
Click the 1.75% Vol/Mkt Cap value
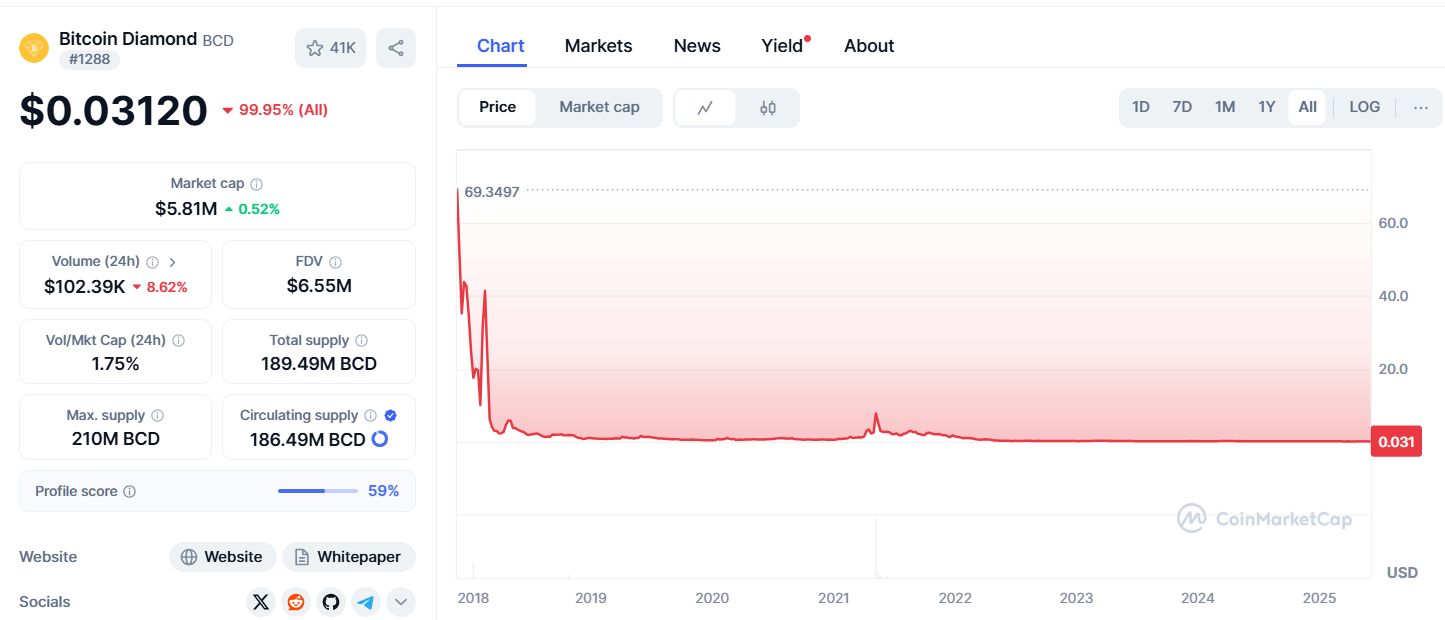(116, 364)
